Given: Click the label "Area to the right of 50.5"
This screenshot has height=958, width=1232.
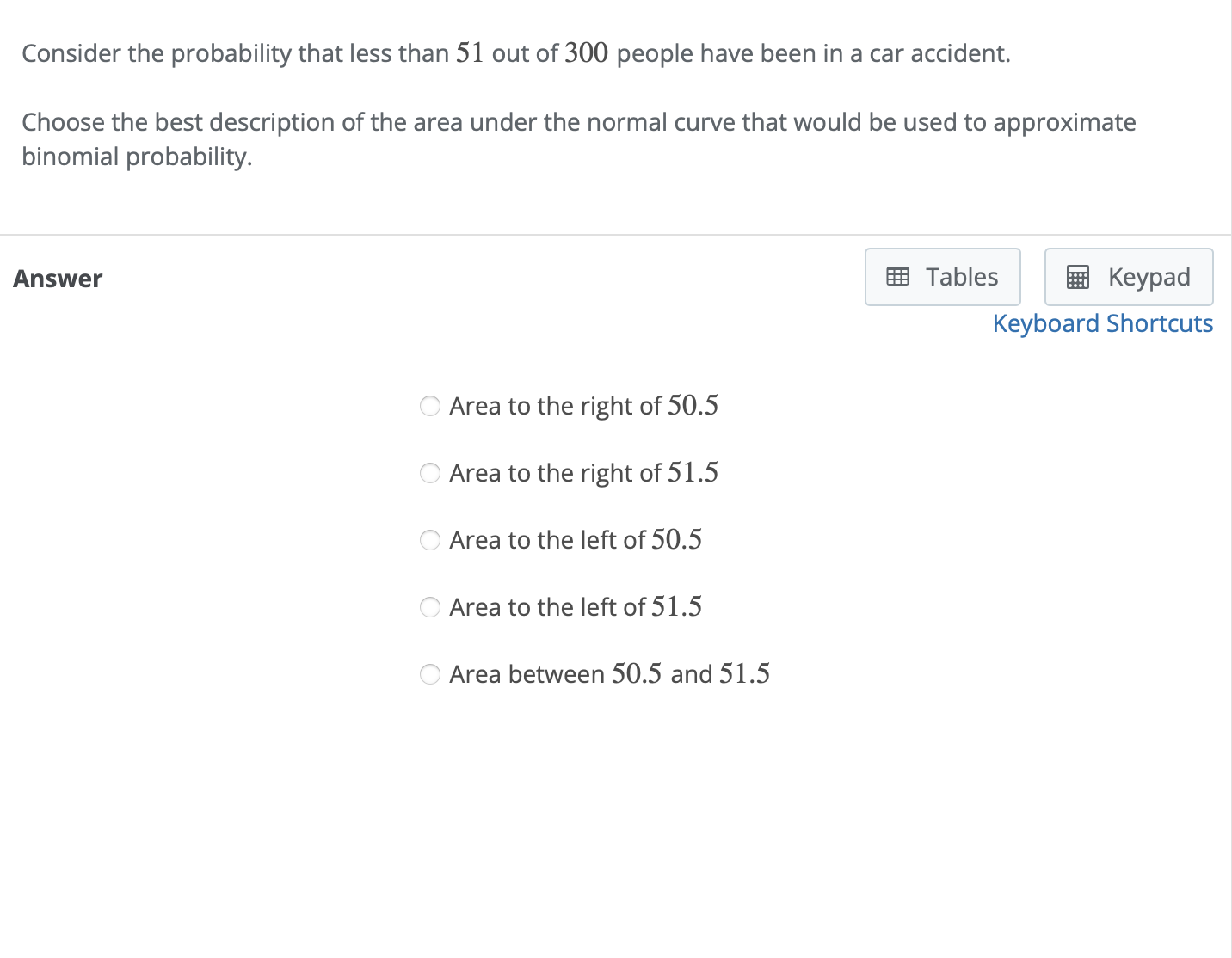Looking at the screenshot, I should point(584,406).
